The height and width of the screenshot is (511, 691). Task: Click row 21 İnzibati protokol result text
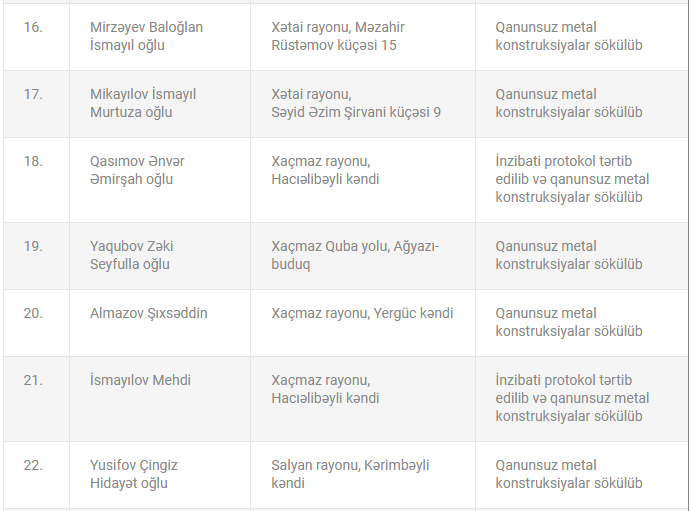coord(572,398)
